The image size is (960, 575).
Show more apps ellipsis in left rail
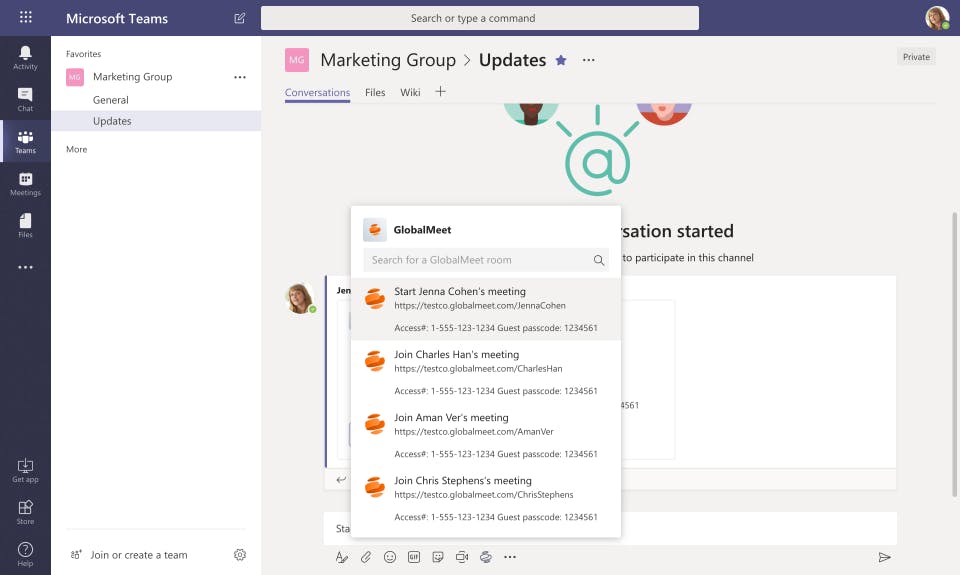point(25,267)
